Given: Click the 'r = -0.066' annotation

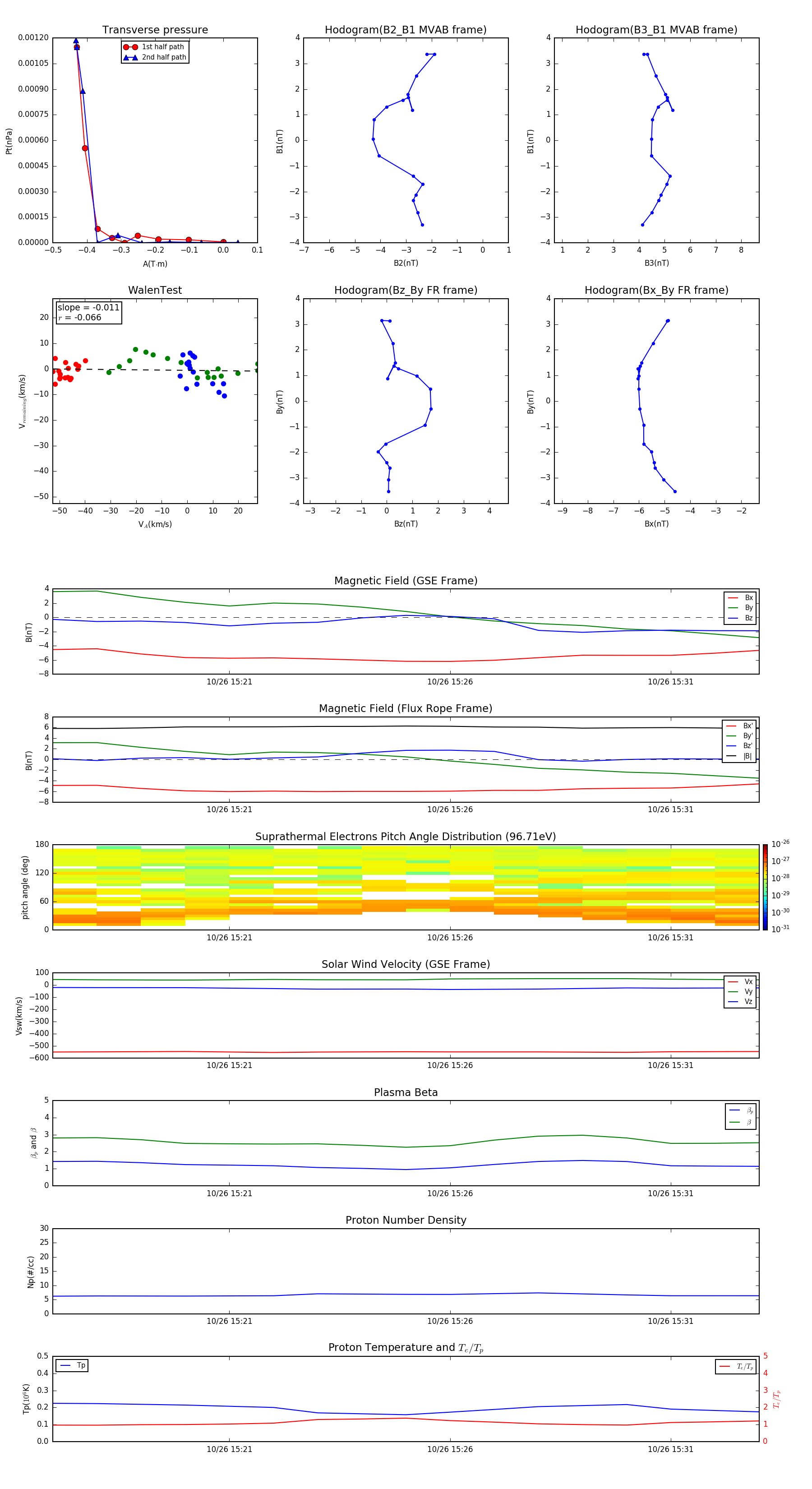Looking at the screenshot, I should pos(80,318).
